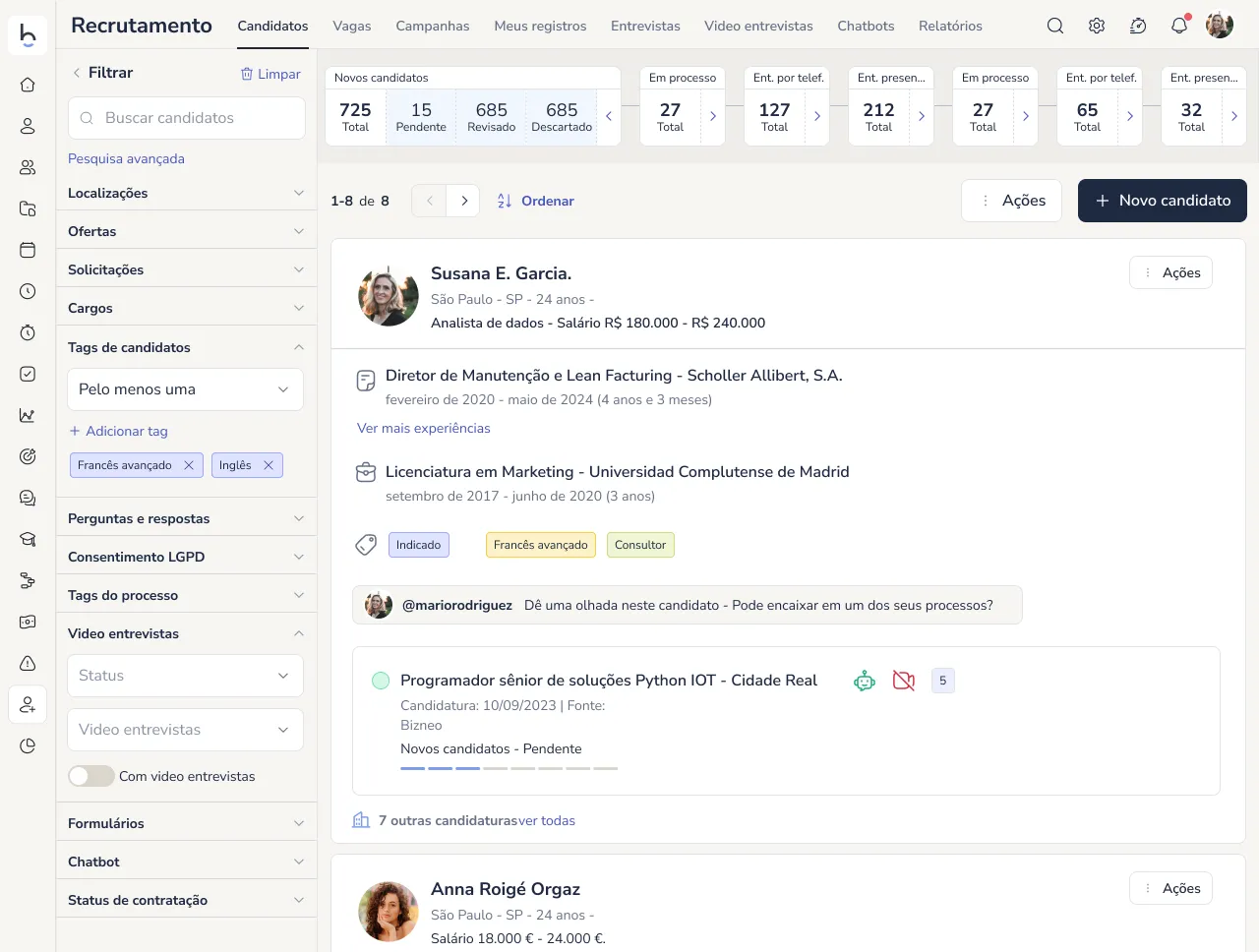Expand the Perguntas e respostas section
The width and height of the screenshot is (1259, 952).
coord(186,518)
